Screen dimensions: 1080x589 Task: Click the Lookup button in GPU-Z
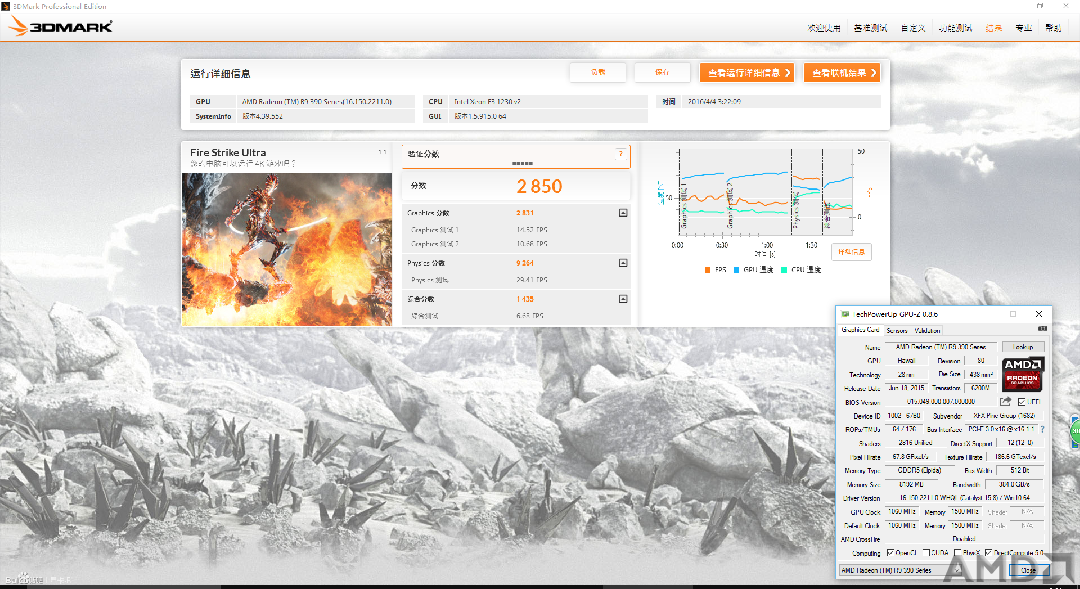tap(1023, 347)
